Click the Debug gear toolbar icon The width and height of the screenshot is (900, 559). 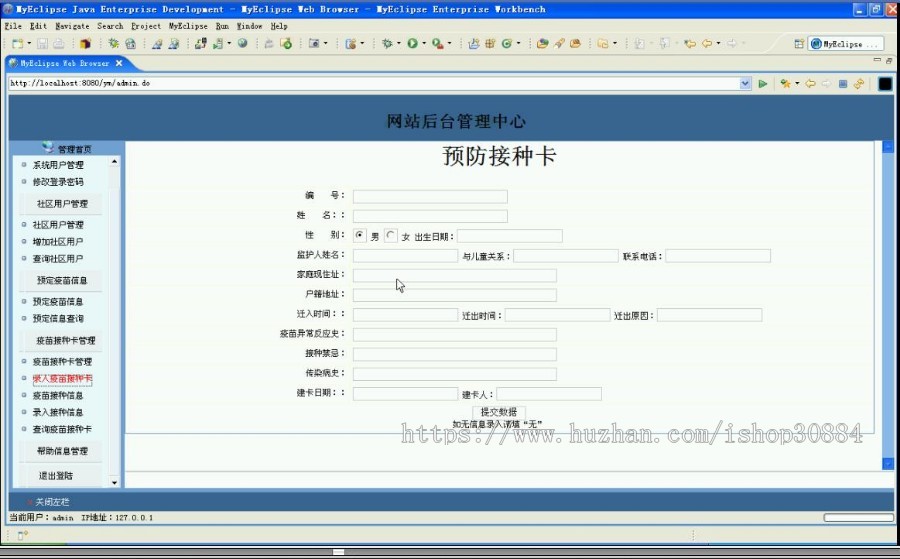387,43
